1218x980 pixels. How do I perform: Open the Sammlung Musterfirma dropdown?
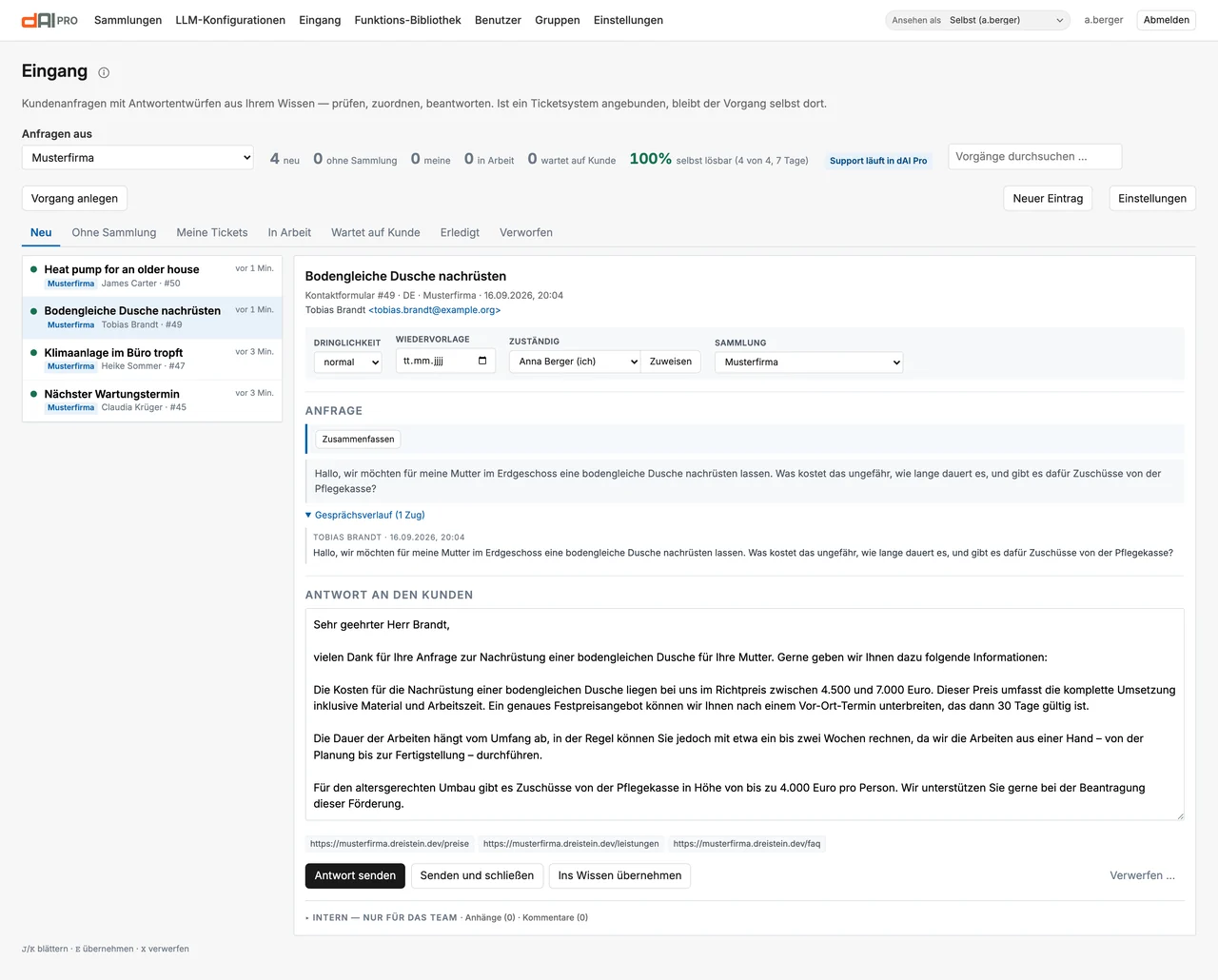tap(809, 362)
